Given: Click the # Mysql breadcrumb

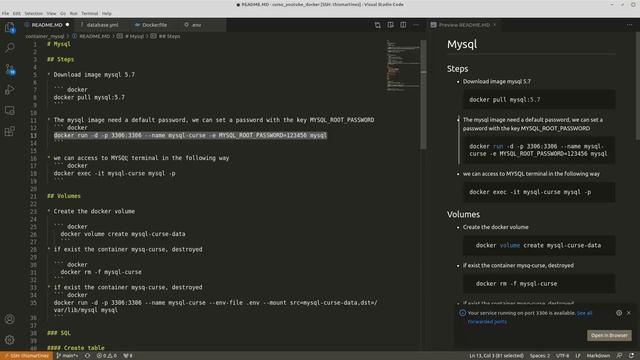Looking at the screenshot, I should [x=134, y=36].
